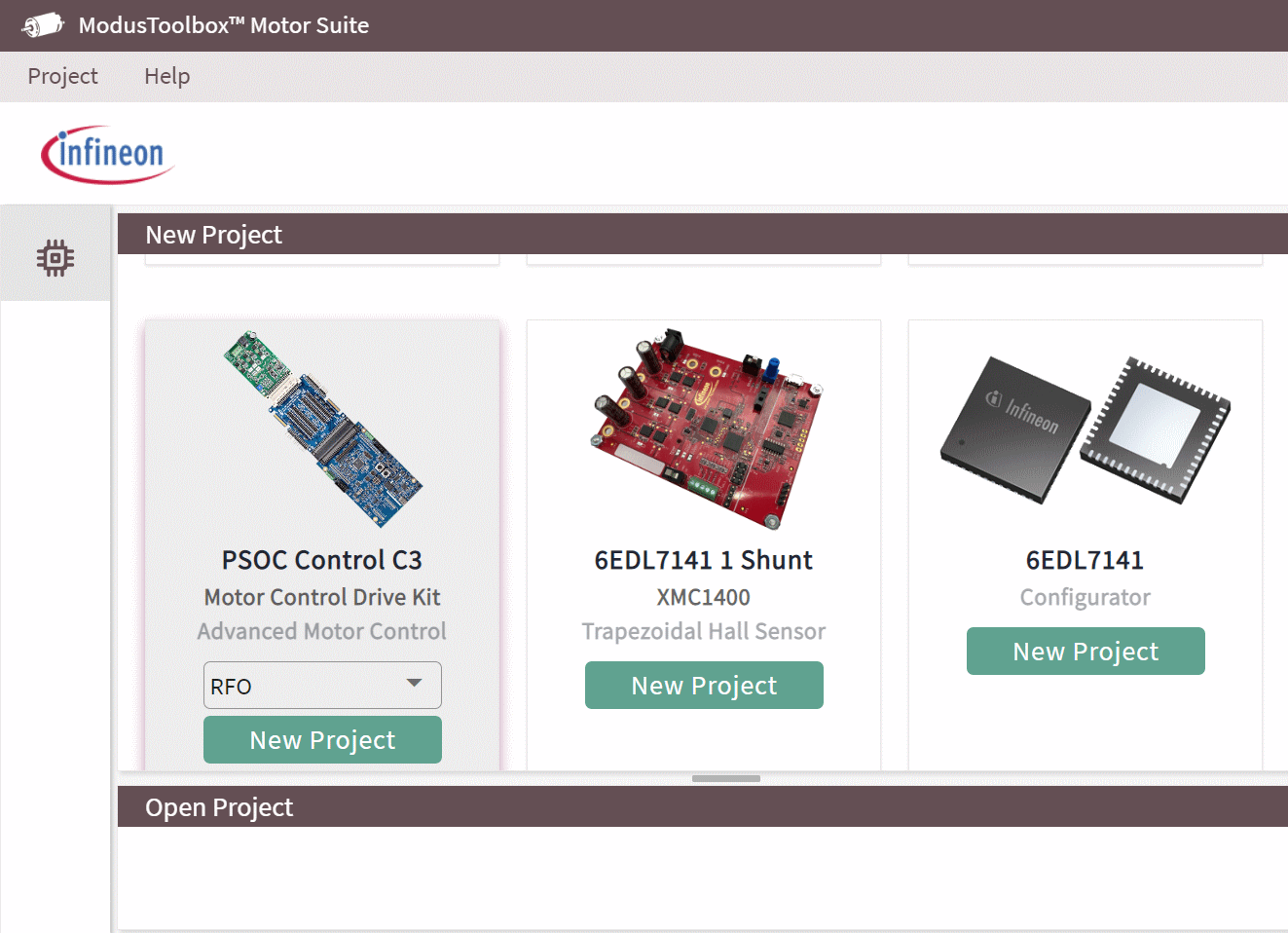This screenshot has height=933, width=1288.
Task: Click the PSOC Control C3 title text
Action: pos(322,560)
